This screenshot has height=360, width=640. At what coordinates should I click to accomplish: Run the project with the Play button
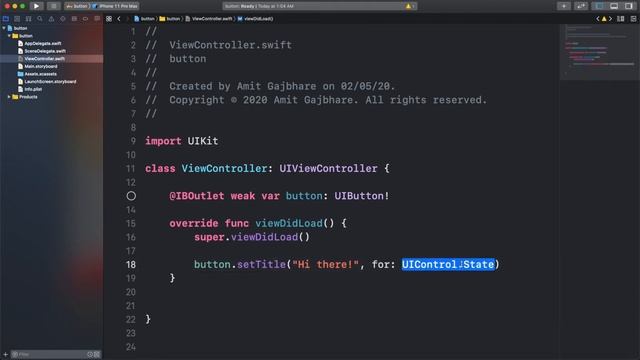36,6
